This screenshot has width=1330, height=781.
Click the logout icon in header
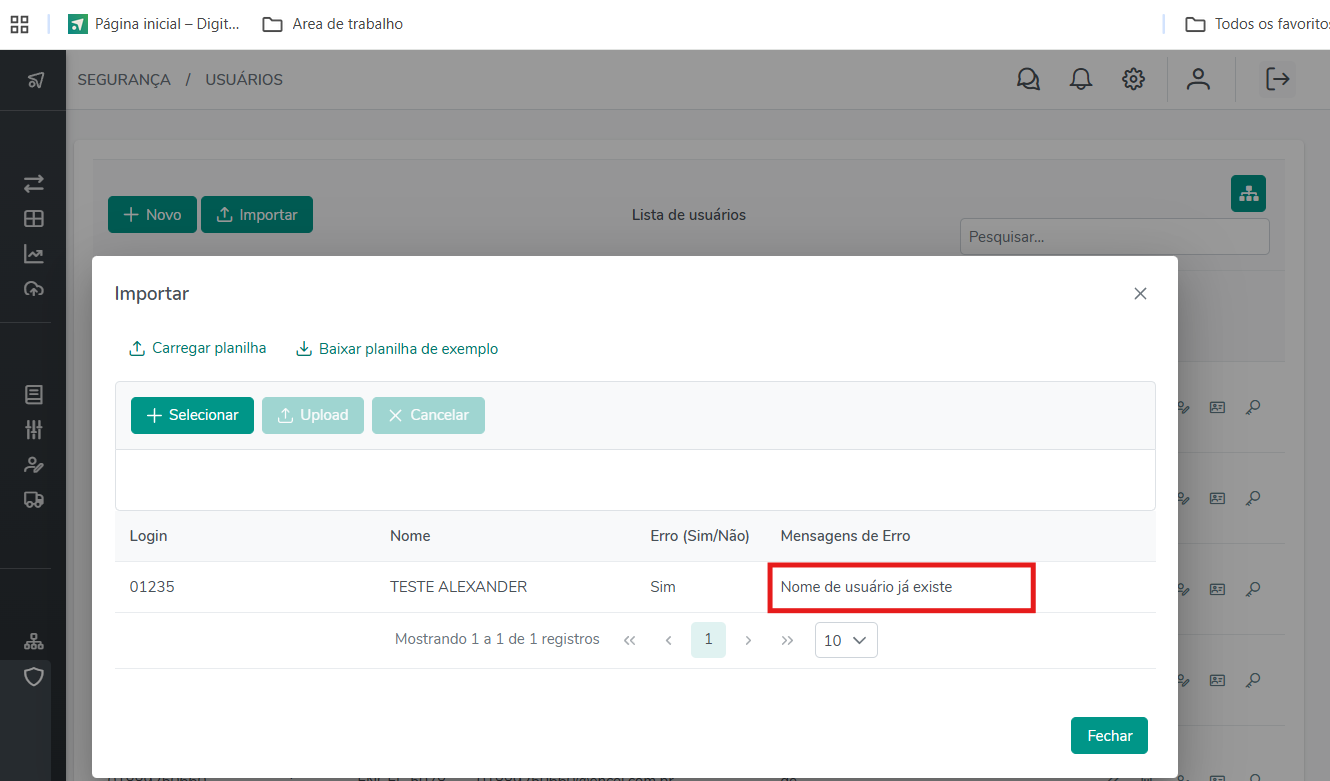[x=1278, y=79]
